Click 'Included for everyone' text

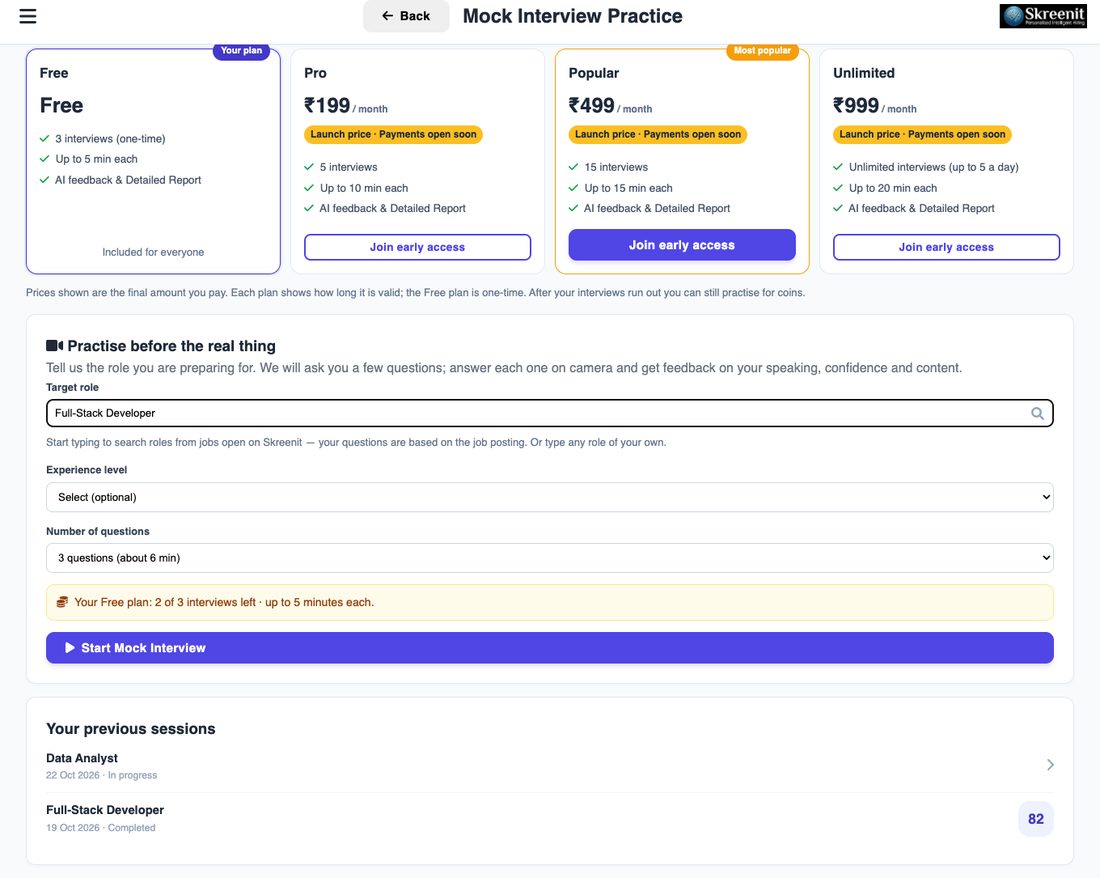pyautogui.click(x=153, y=252)
